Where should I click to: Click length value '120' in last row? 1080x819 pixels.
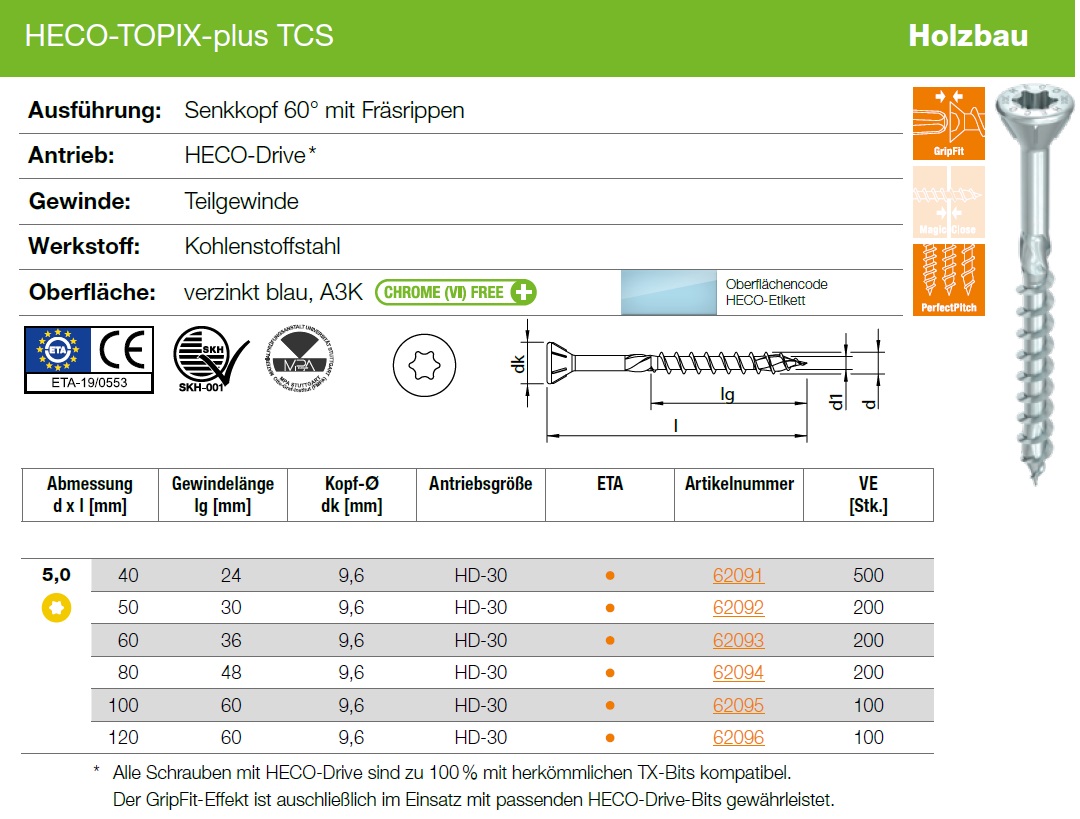(x=123, y=738)
